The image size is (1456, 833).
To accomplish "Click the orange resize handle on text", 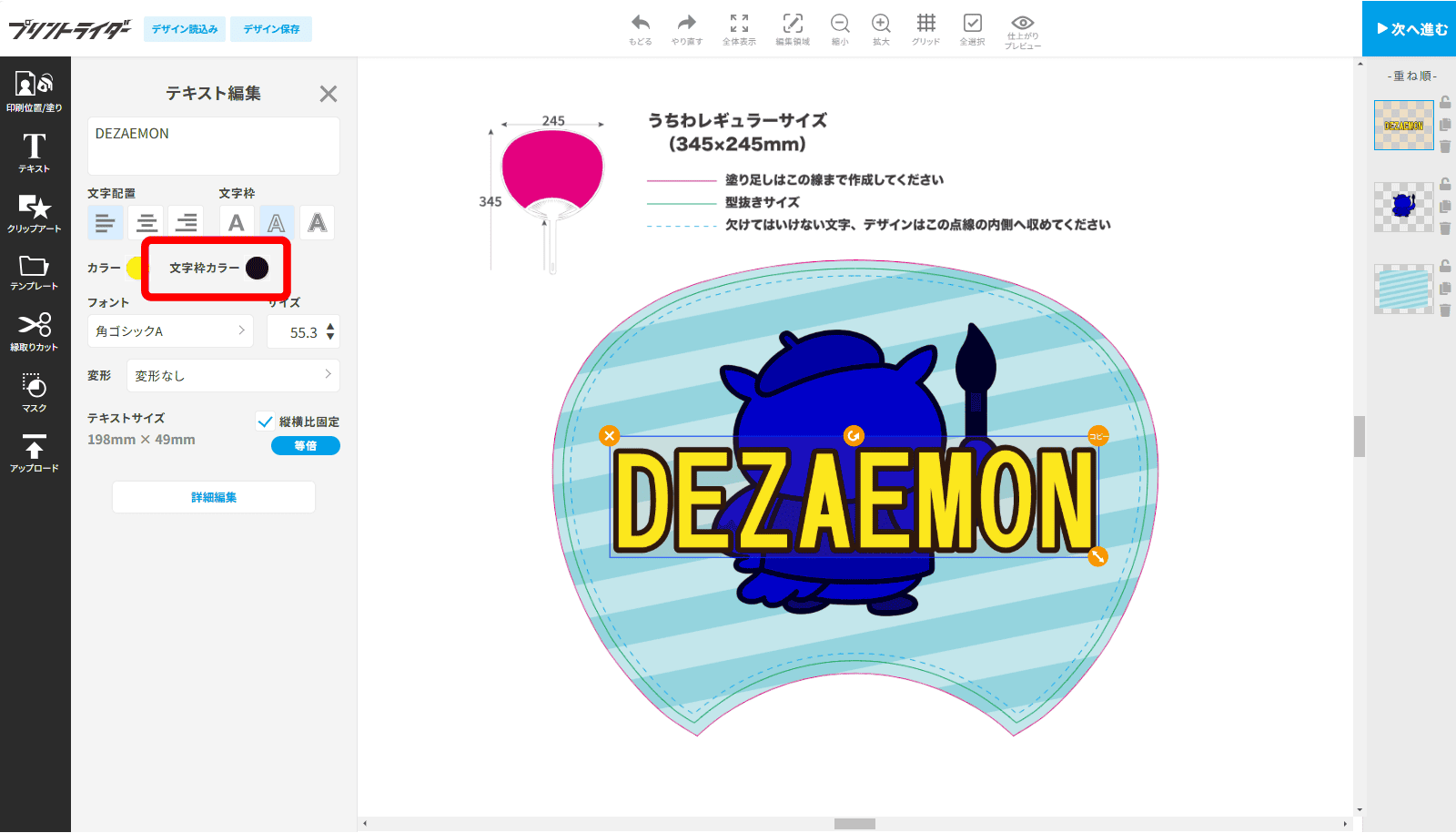I will pos(1097,555).
